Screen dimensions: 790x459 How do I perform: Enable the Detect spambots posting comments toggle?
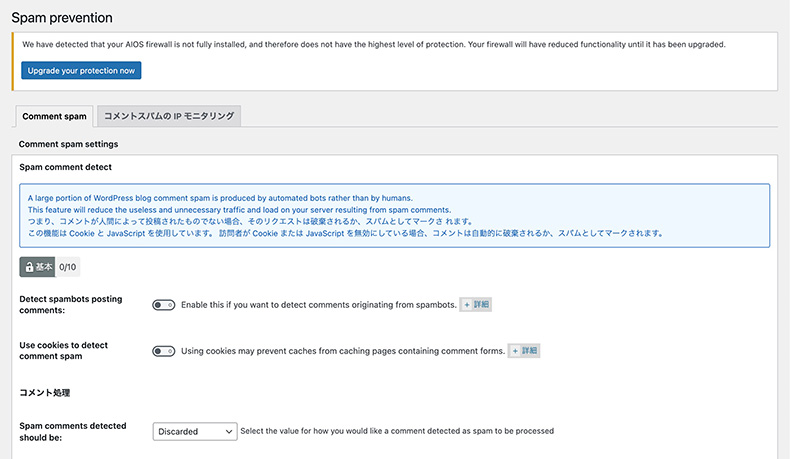pos(163,304)
